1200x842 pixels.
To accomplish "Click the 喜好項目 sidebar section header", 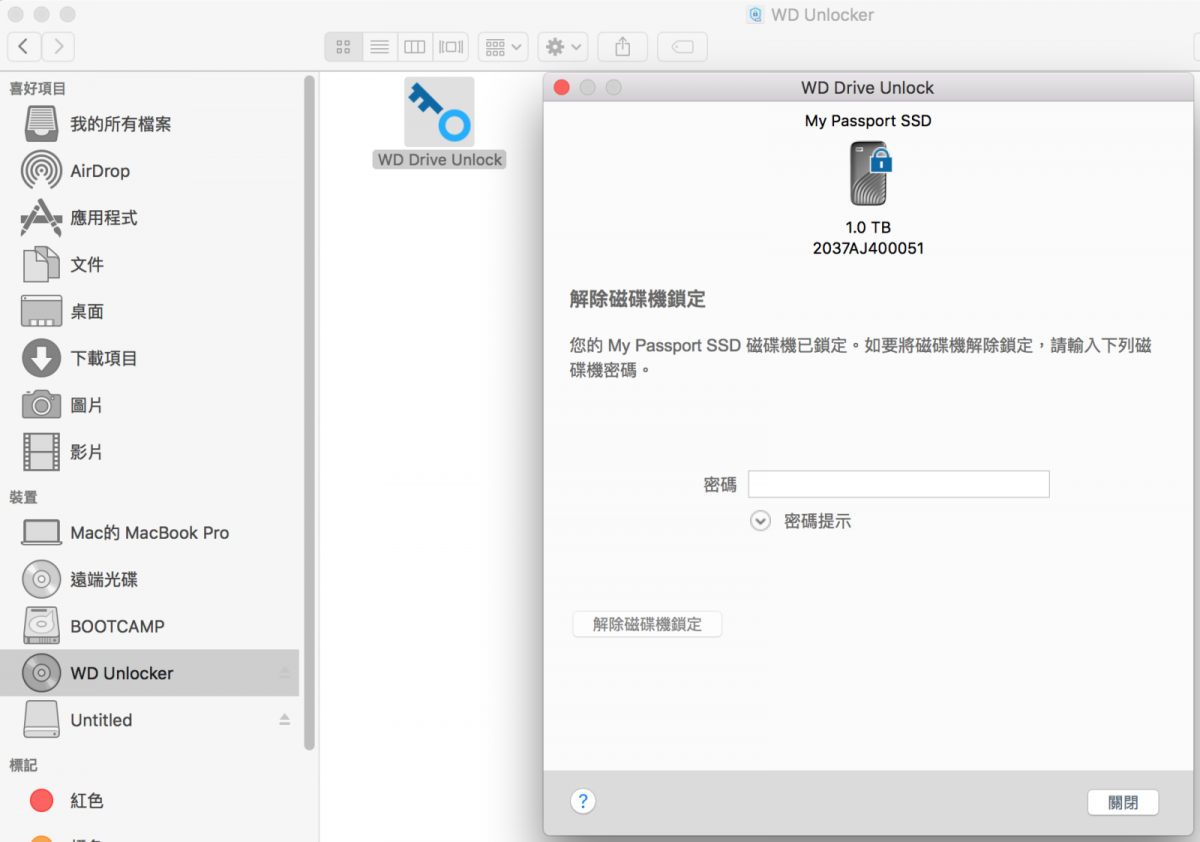I will pyautogui.click(x=37, y=89).
